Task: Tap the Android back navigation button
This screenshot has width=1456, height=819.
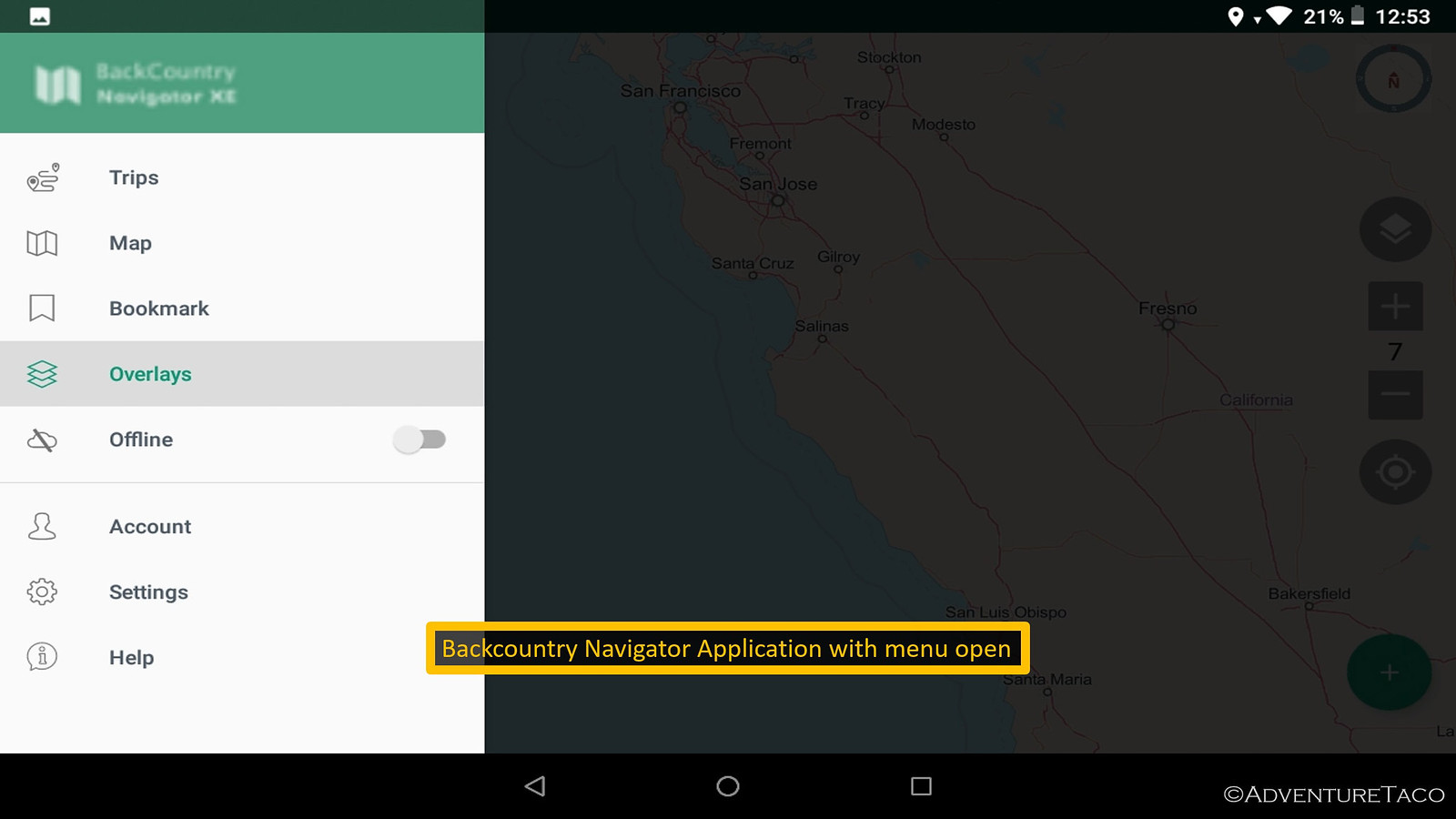Action: pyautogui.click(x=535, y=786)
